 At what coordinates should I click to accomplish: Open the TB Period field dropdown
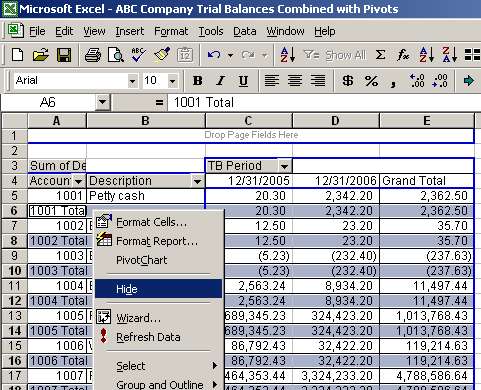284,166
